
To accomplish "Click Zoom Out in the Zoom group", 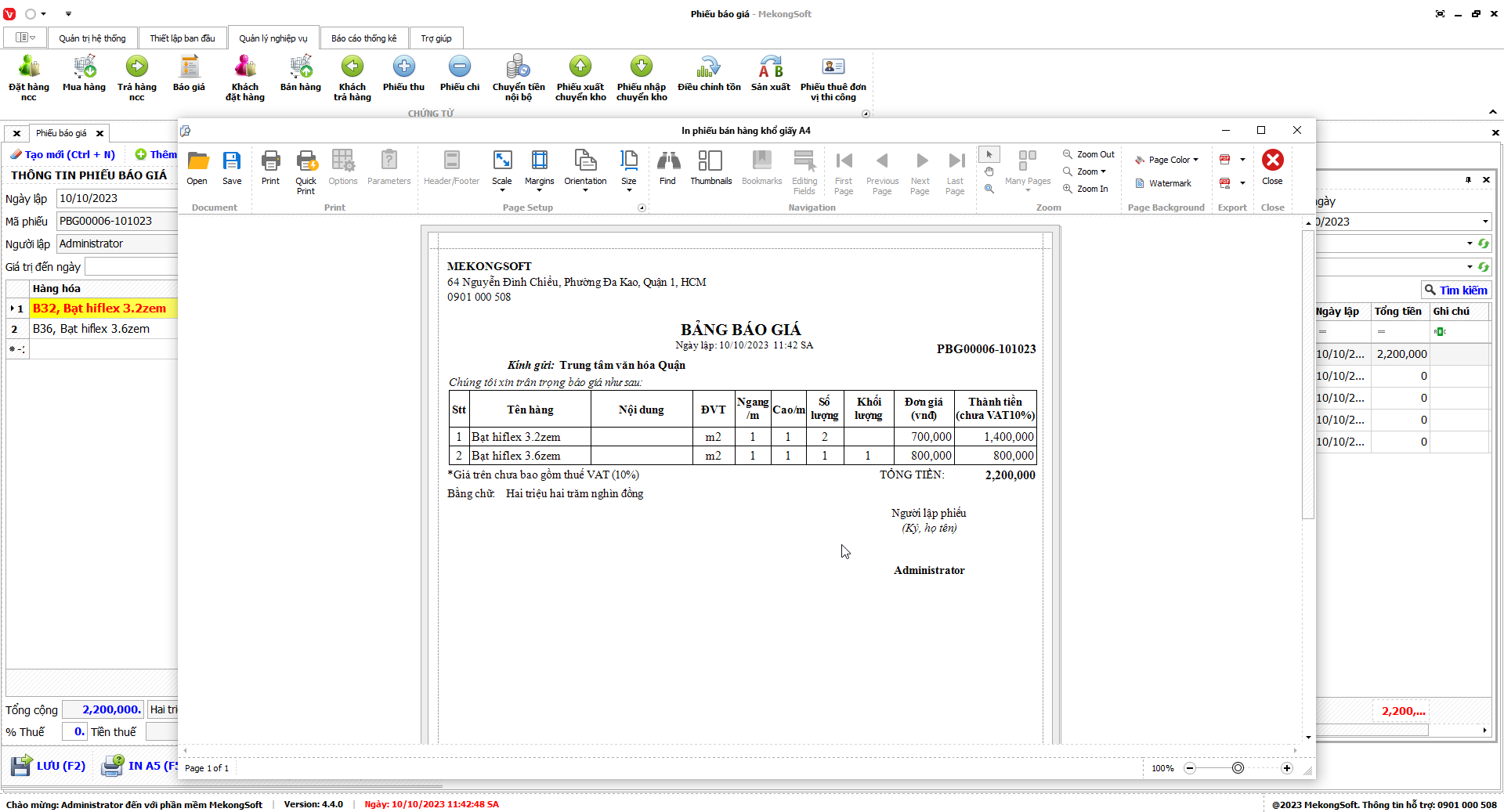I will click(x=1089, y=154).
